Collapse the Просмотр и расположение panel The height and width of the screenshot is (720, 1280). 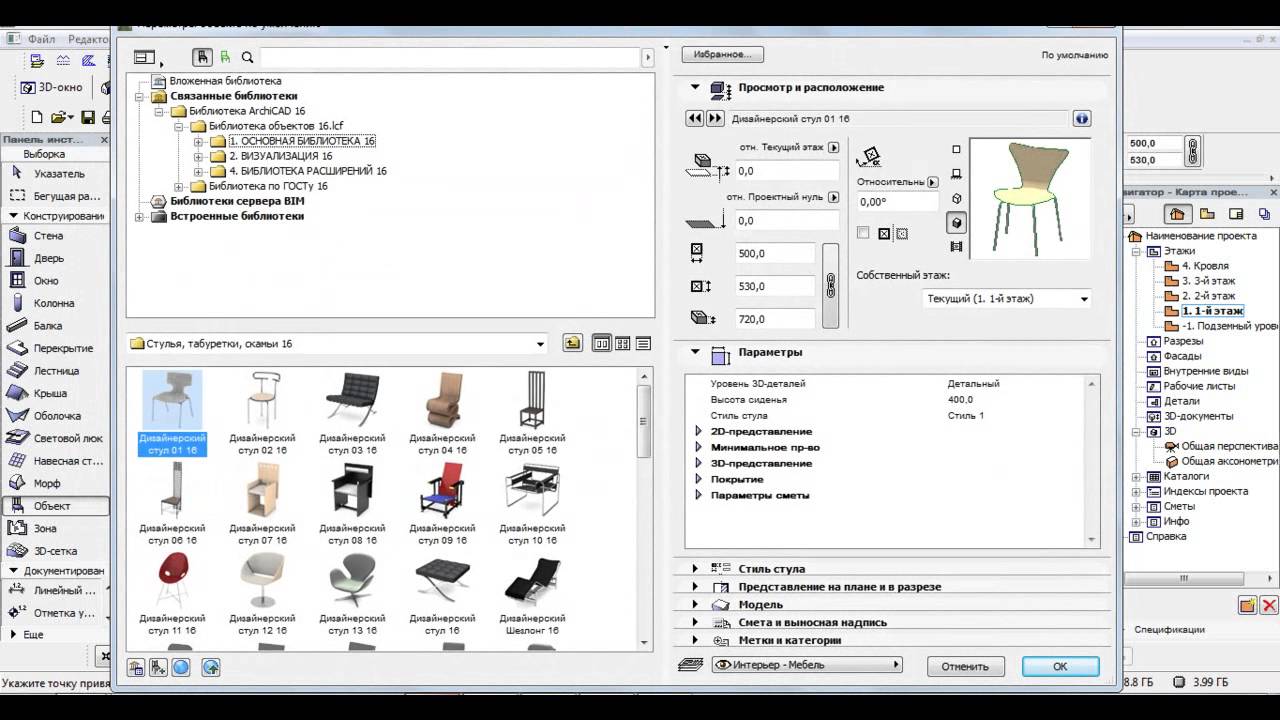point(695,88)
